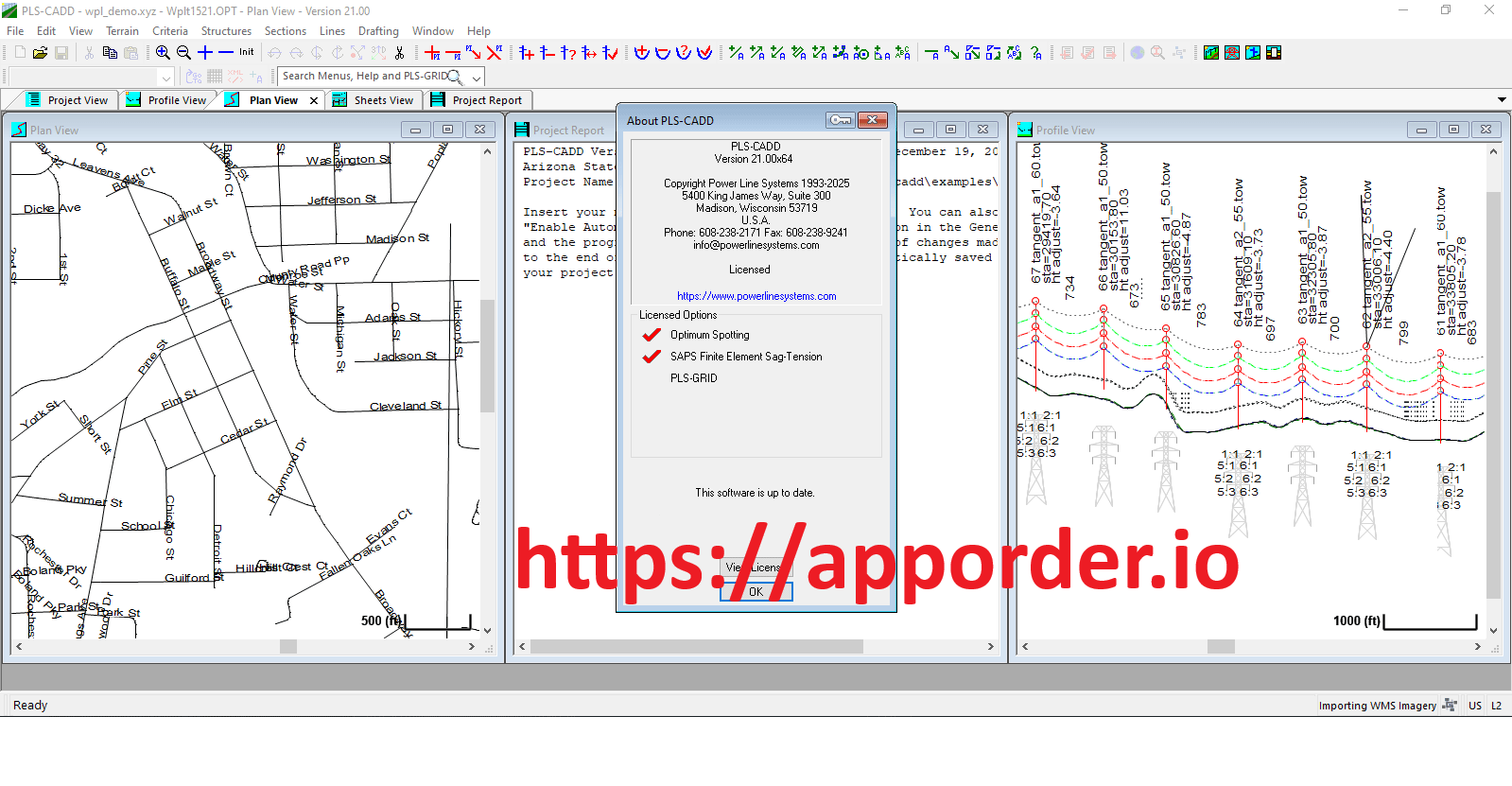This screenshot has width=1512, height=786.
Task: Click the red tower view toolbar icon
Action: pos(1232,53)
